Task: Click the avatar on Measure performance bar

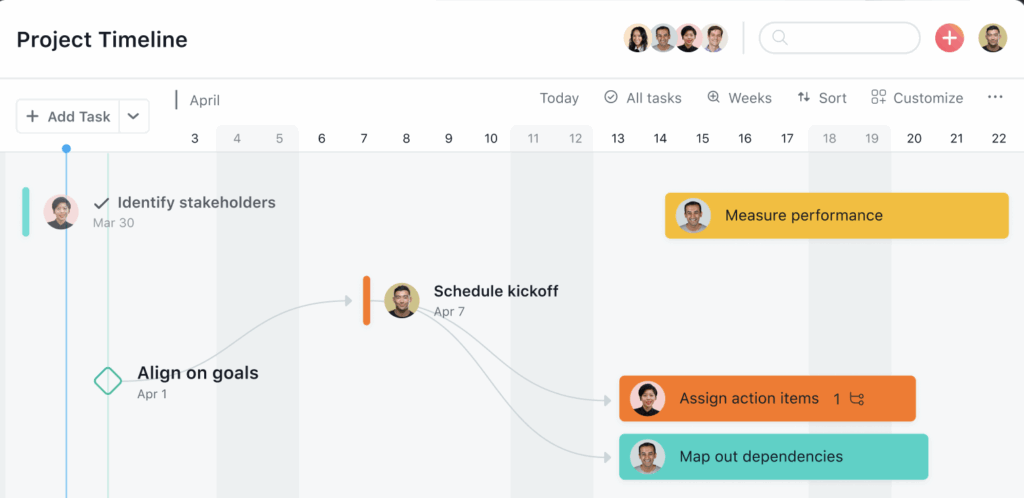Action: (x=693, y=215)
